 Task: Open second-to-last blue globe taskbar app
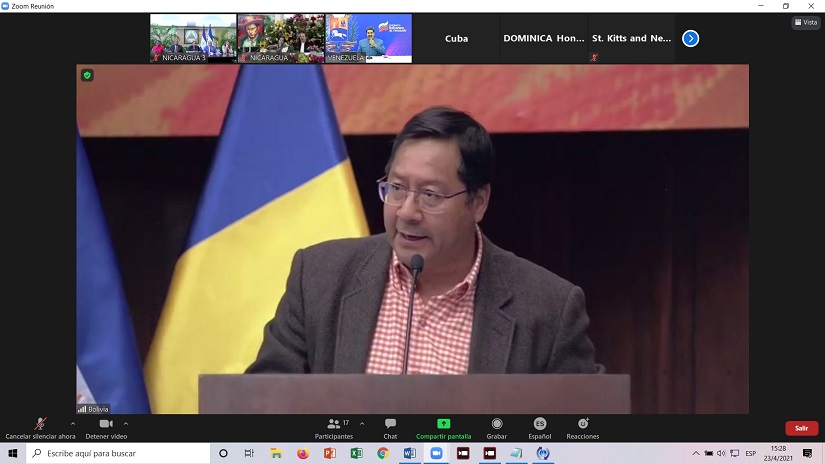[543, 453]
